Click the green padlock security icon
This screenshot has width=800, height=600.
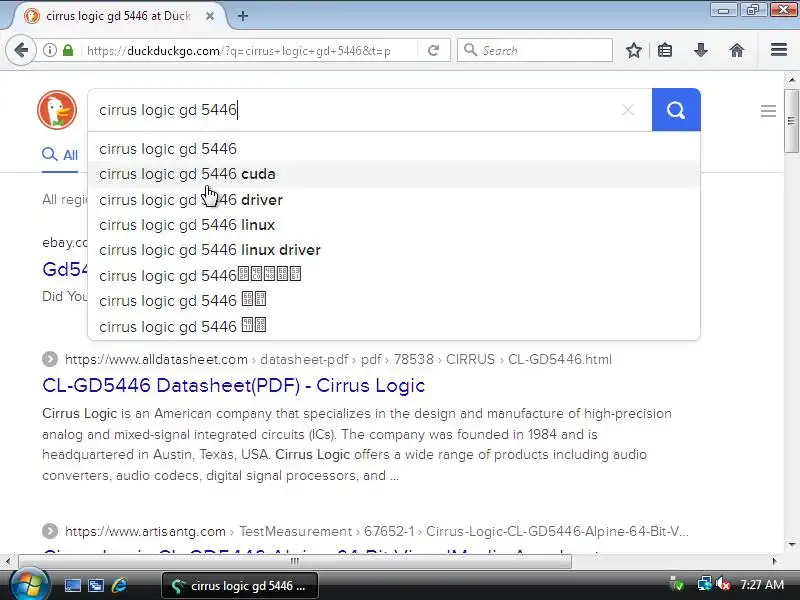coord(68,50)
